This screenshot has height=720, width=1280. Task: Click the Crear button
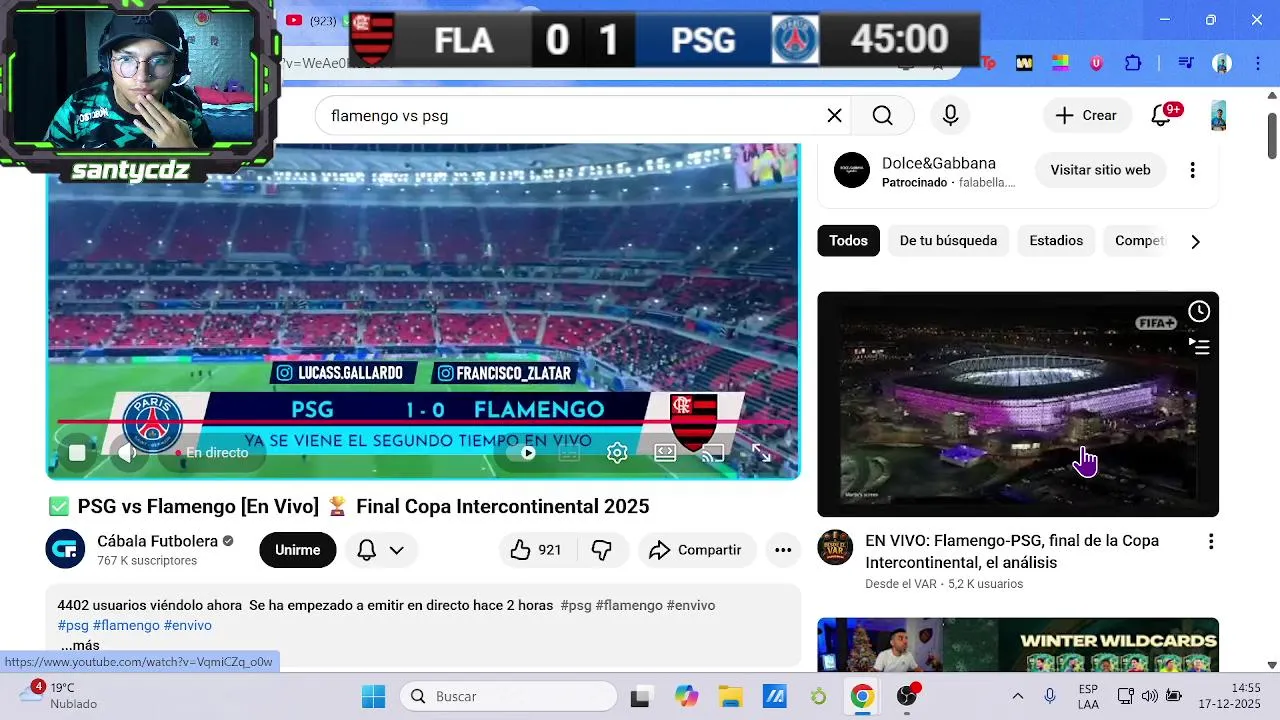(x=1087, y=116)
